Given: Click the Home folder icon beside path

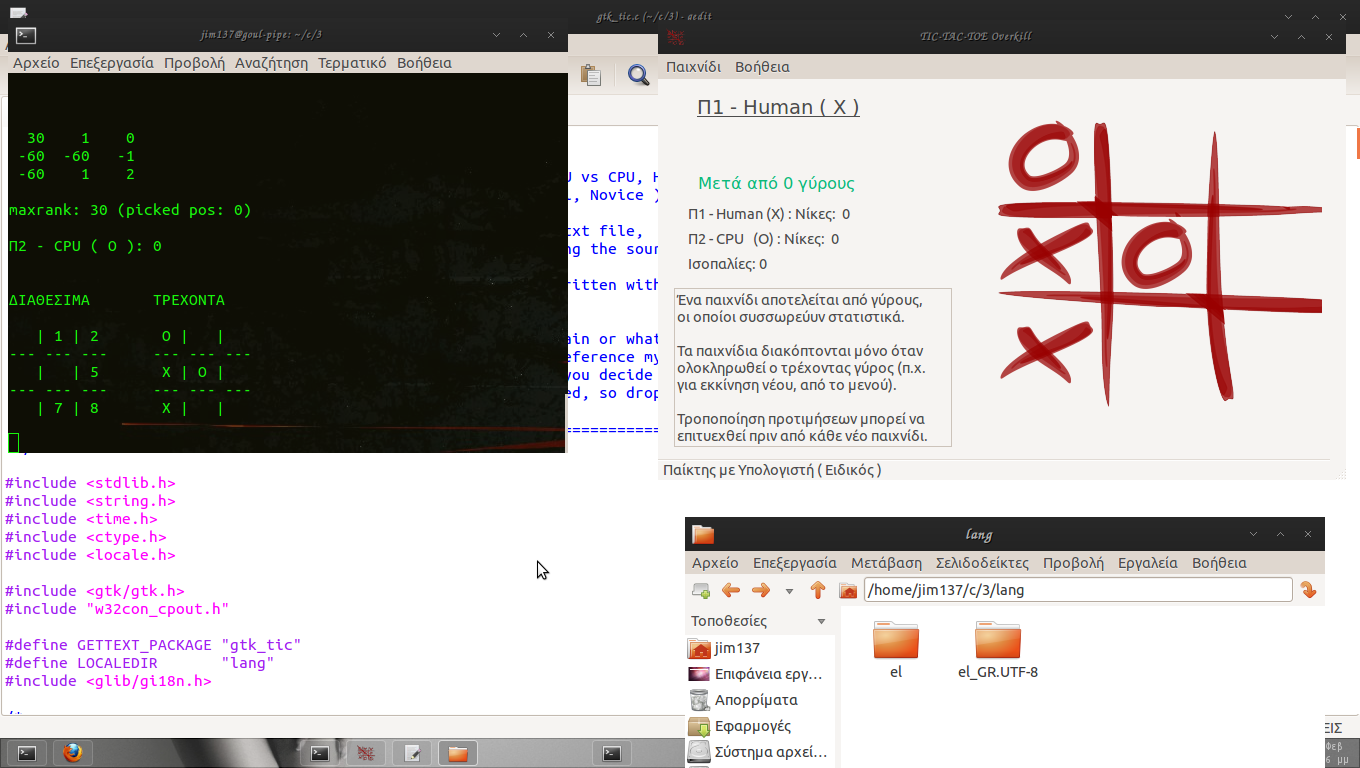Looking at the screenshot, I should point(848,590).
